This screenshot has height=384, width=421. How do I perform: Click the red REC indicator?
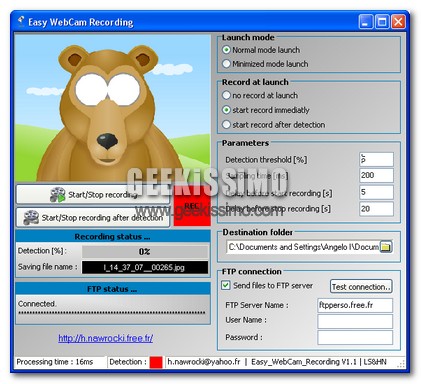[x=192, y=206]
